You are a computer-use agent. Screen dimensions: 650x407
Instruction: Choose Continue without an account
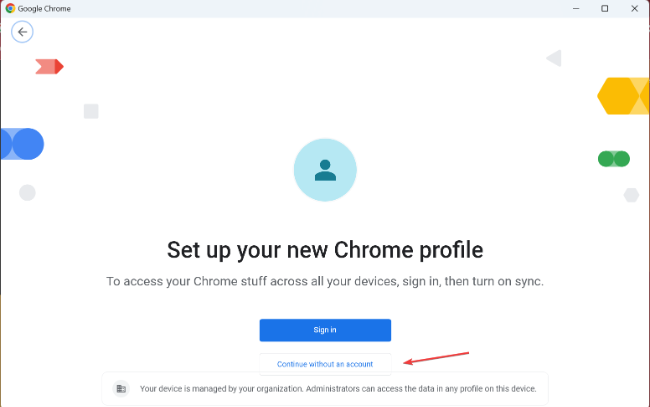click(x=325, y=364)
